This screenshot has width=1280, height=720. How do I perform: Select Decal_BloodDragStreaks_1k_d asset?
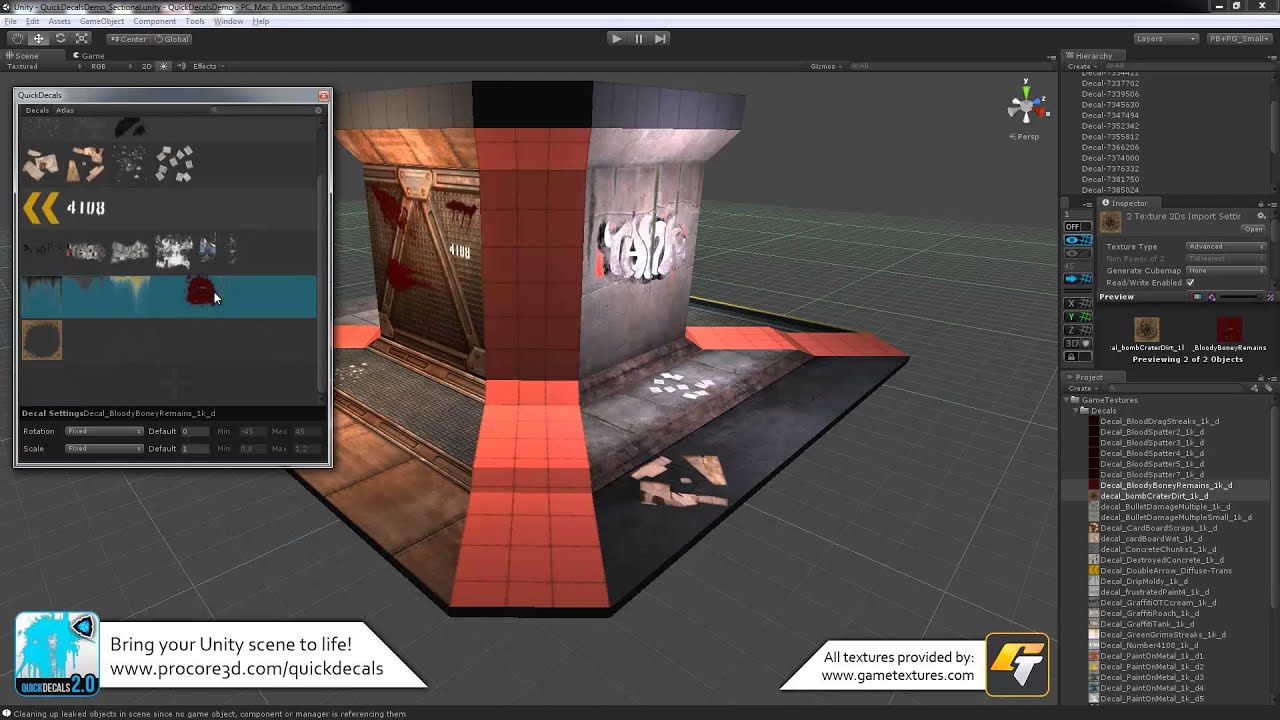1159,421
